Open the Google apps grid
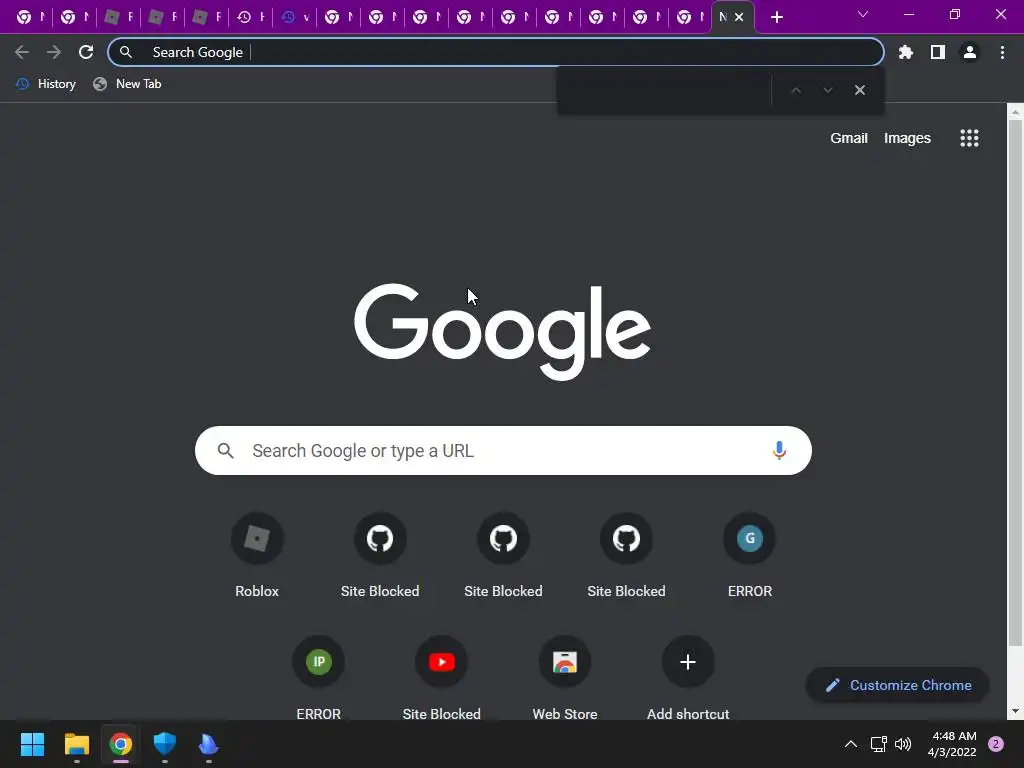The width and height of the screenshot is (1024, 768). (x=969, y=138)
